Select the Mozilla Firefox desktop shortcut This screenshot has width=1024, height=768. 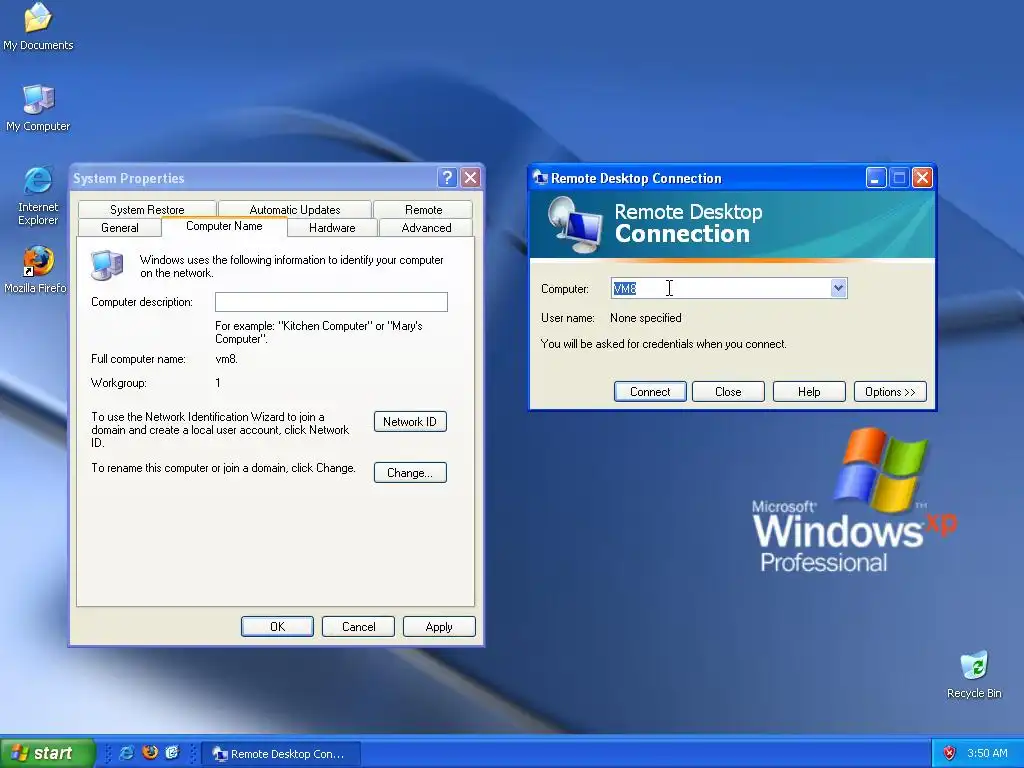[36, 269]
